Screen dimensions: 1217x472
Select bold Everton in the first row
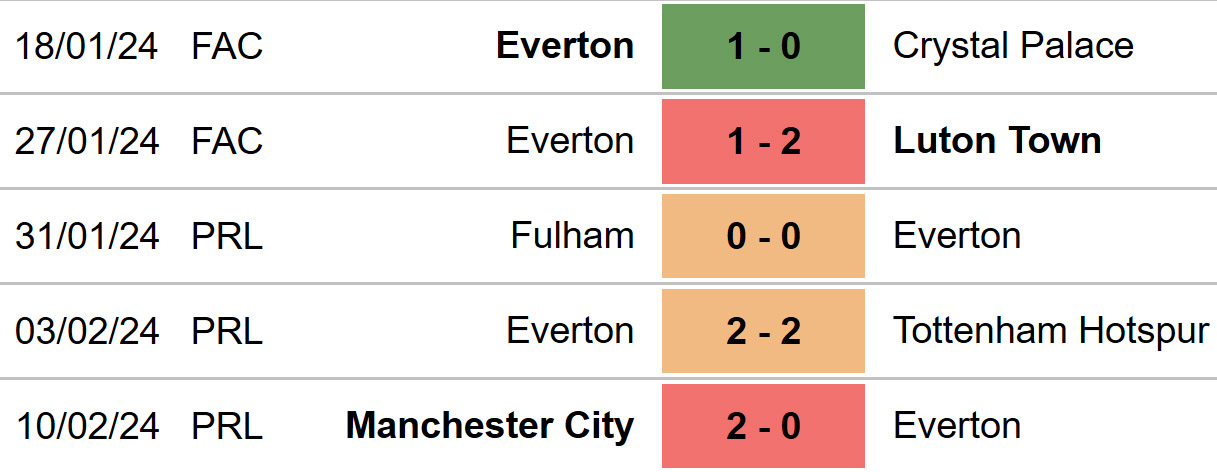[565, 46]
